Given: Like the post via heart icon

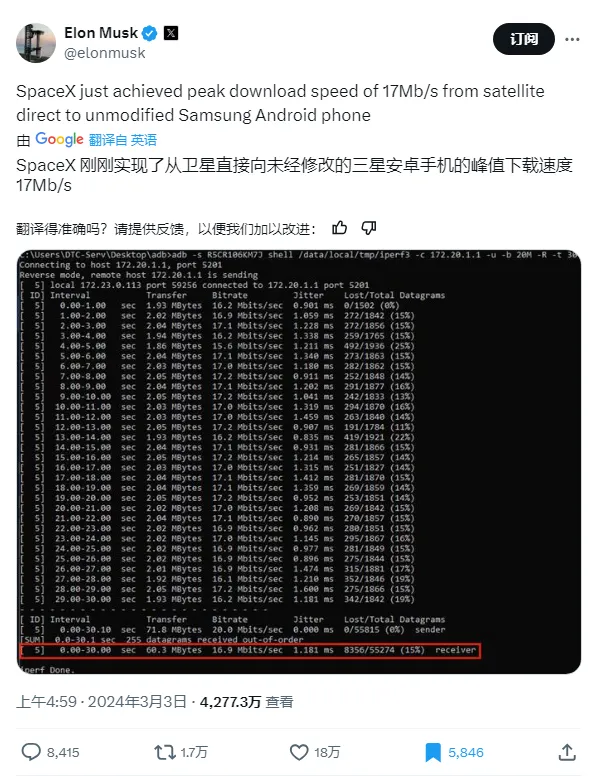Looking at the screenshot, I should (x=299, y=752).
